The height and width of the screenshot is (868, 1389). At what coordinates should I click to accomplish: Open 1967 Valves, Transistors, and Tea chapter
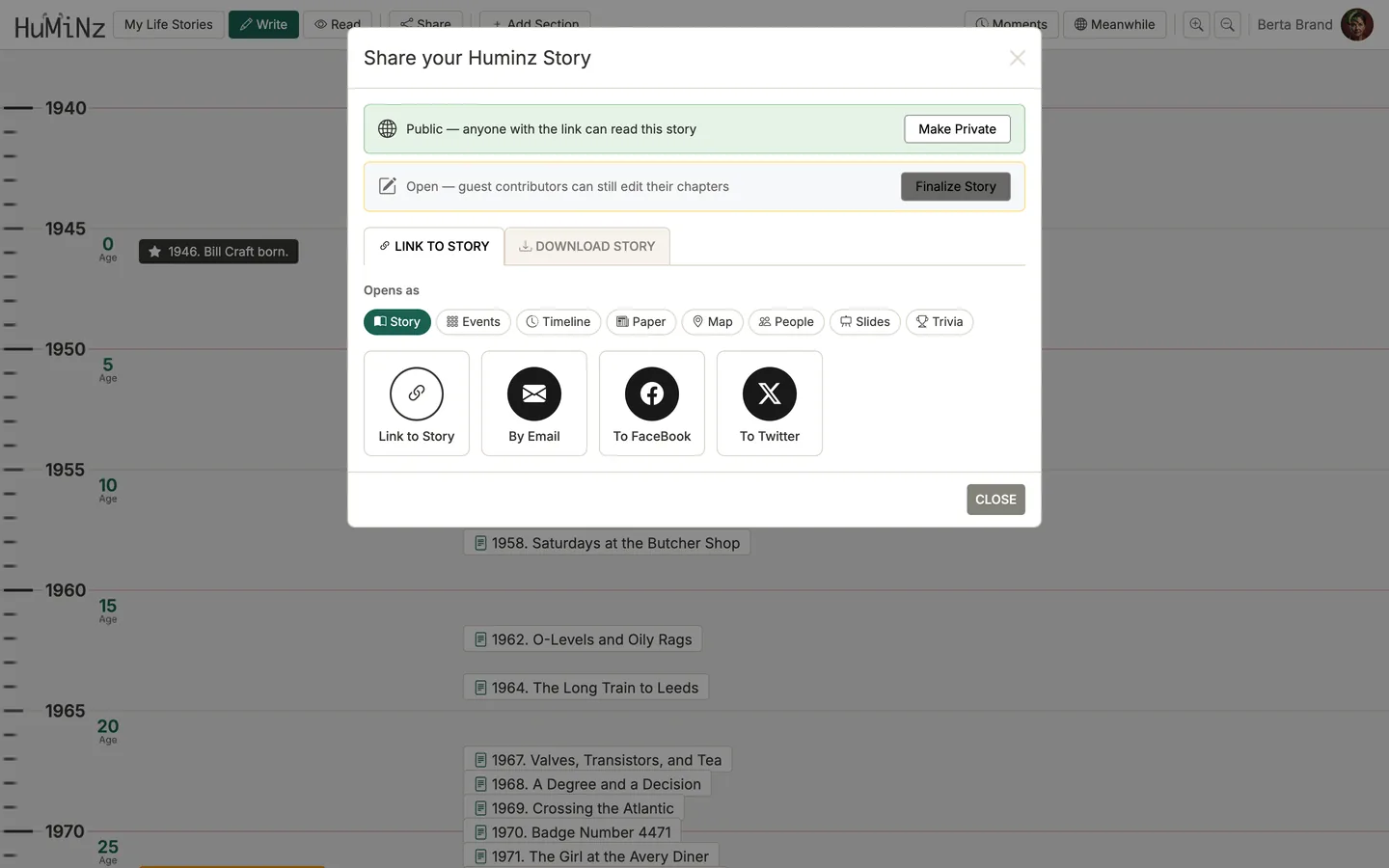tap(598, 760)
